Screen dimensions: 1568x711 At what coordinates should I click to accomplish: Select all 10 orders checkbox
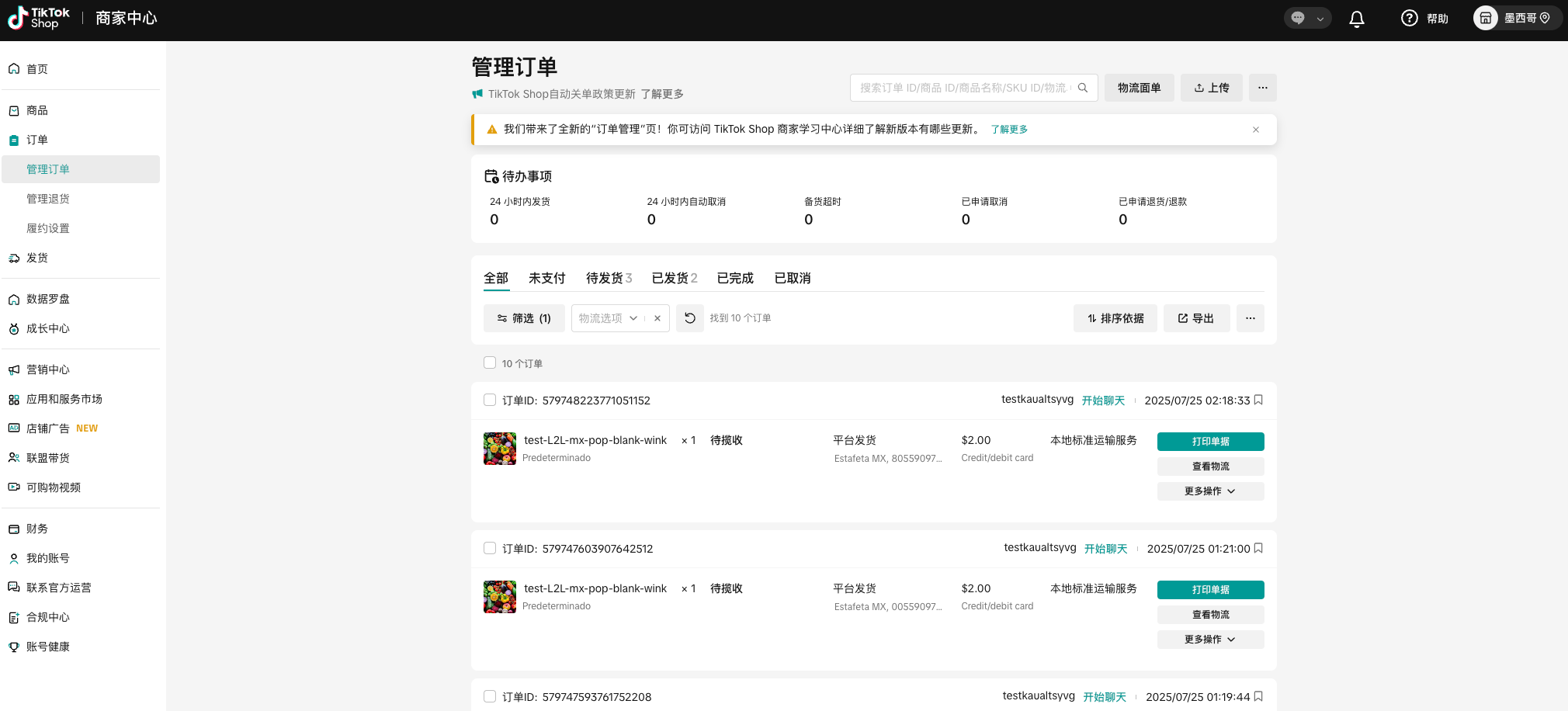[x=490, y=362]
